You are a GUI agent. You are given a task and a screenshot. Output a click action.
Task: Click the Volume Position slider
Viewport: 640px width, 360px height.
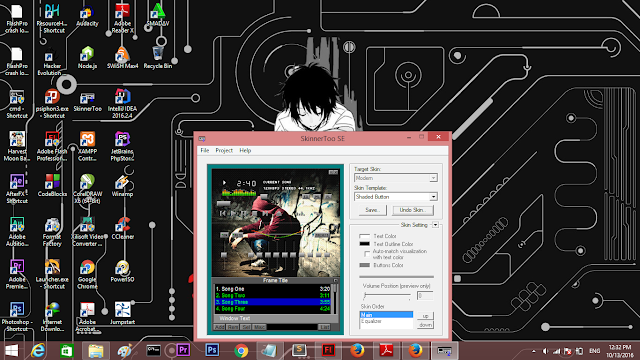pyautogui.click(x=387, y=295)
